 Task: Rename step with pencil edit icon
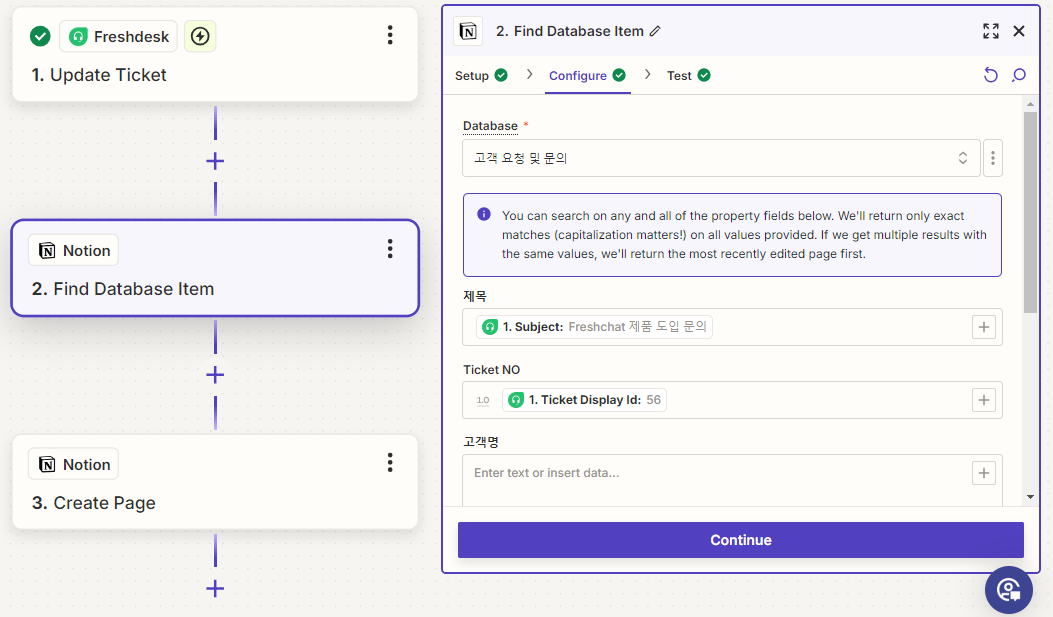coord(655,31)
